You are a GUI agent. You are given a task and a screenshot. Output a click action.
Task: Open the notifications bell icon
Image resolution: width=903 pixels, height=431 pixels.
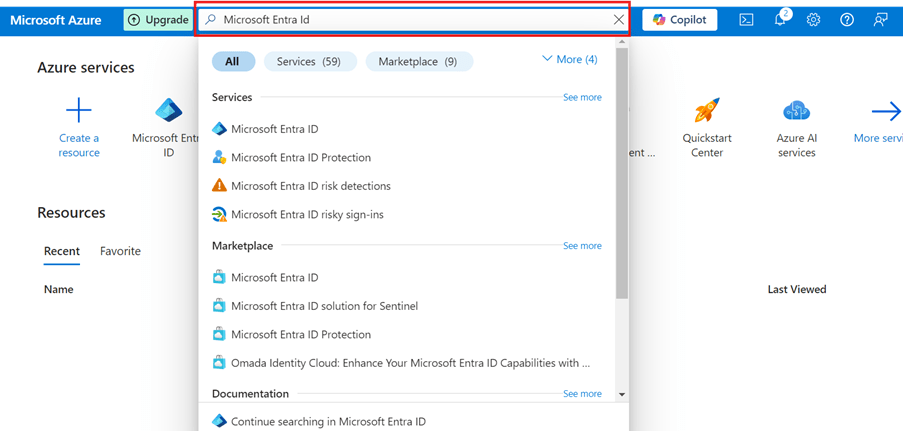[x=781, y=20]
